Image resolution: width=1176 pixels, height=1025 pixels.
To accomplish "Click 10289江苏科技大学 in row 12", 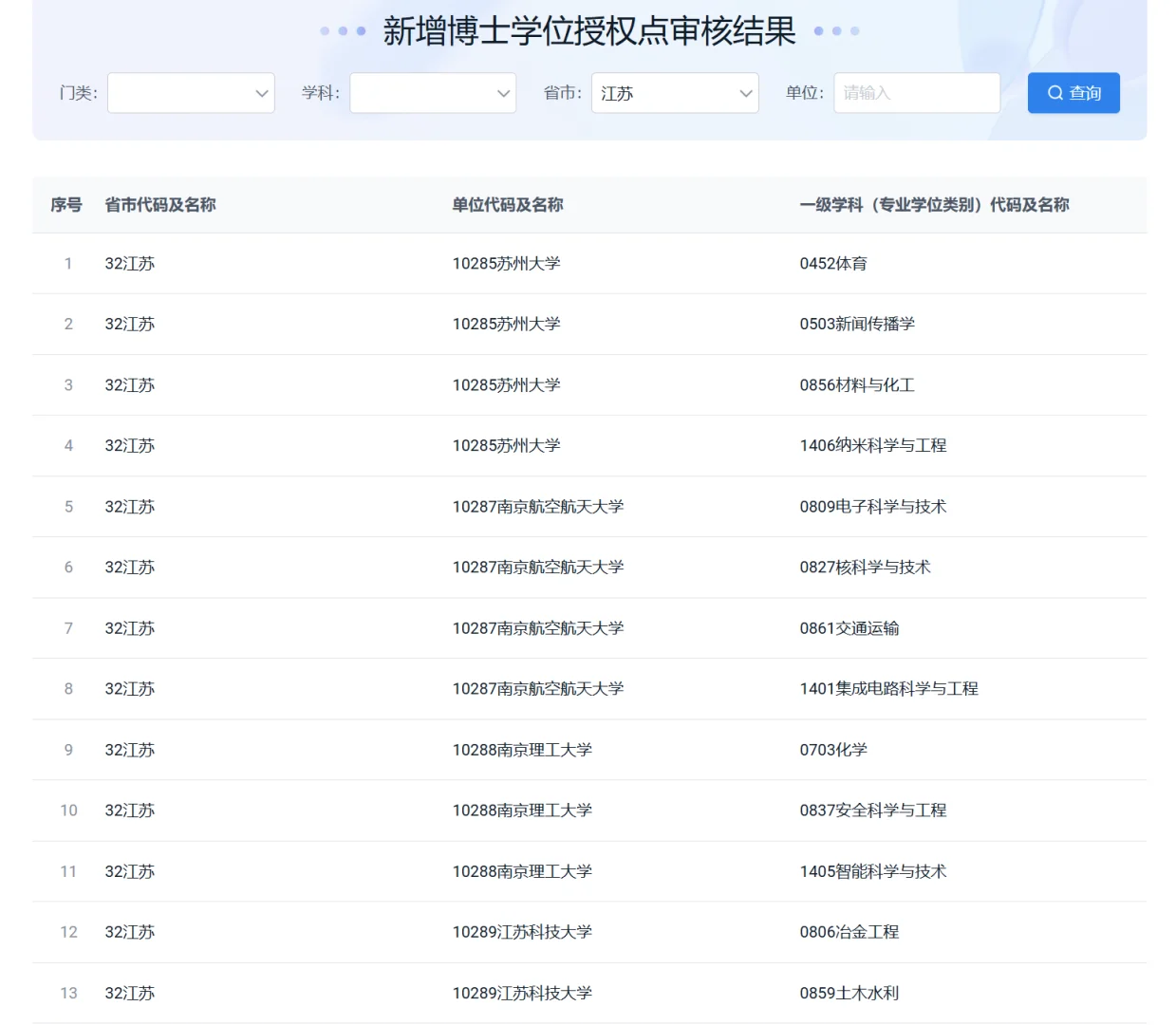I will coord(522,932).
